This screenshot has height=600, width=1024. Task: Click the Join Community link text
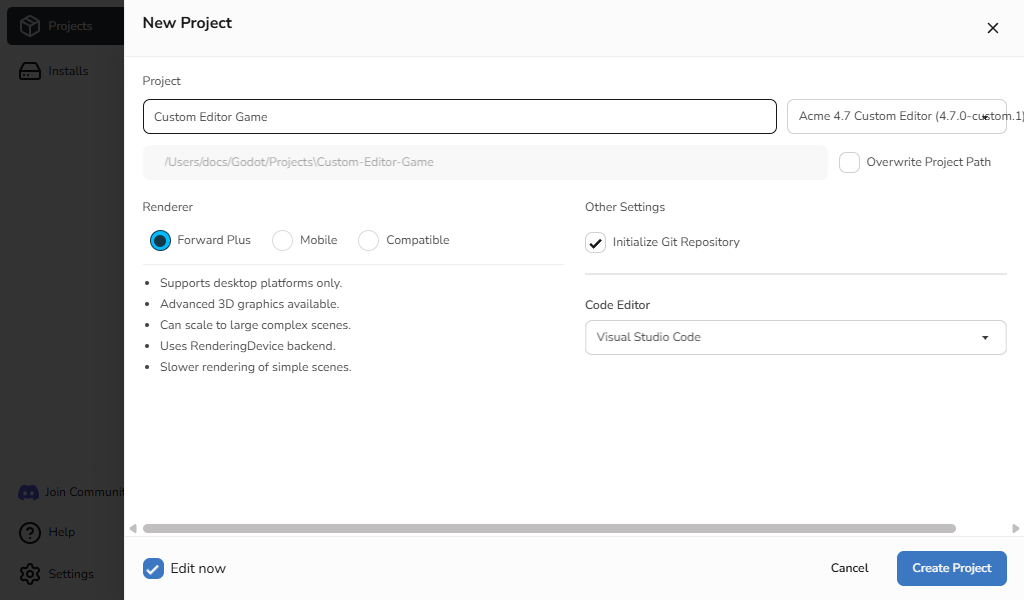click(84, 492)
